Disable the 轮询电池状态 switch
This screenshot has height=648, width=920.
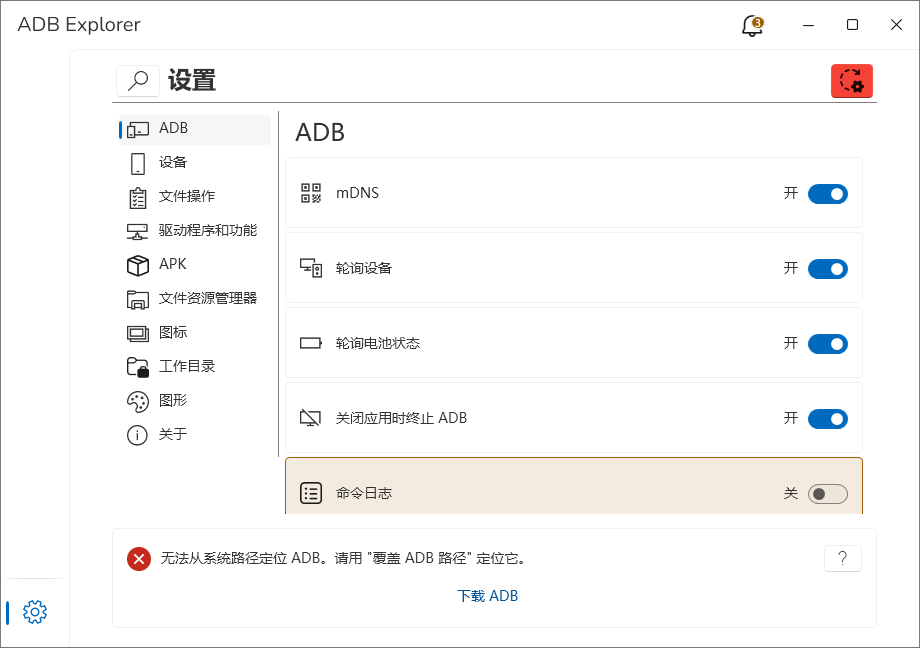[x=827, y=344]
